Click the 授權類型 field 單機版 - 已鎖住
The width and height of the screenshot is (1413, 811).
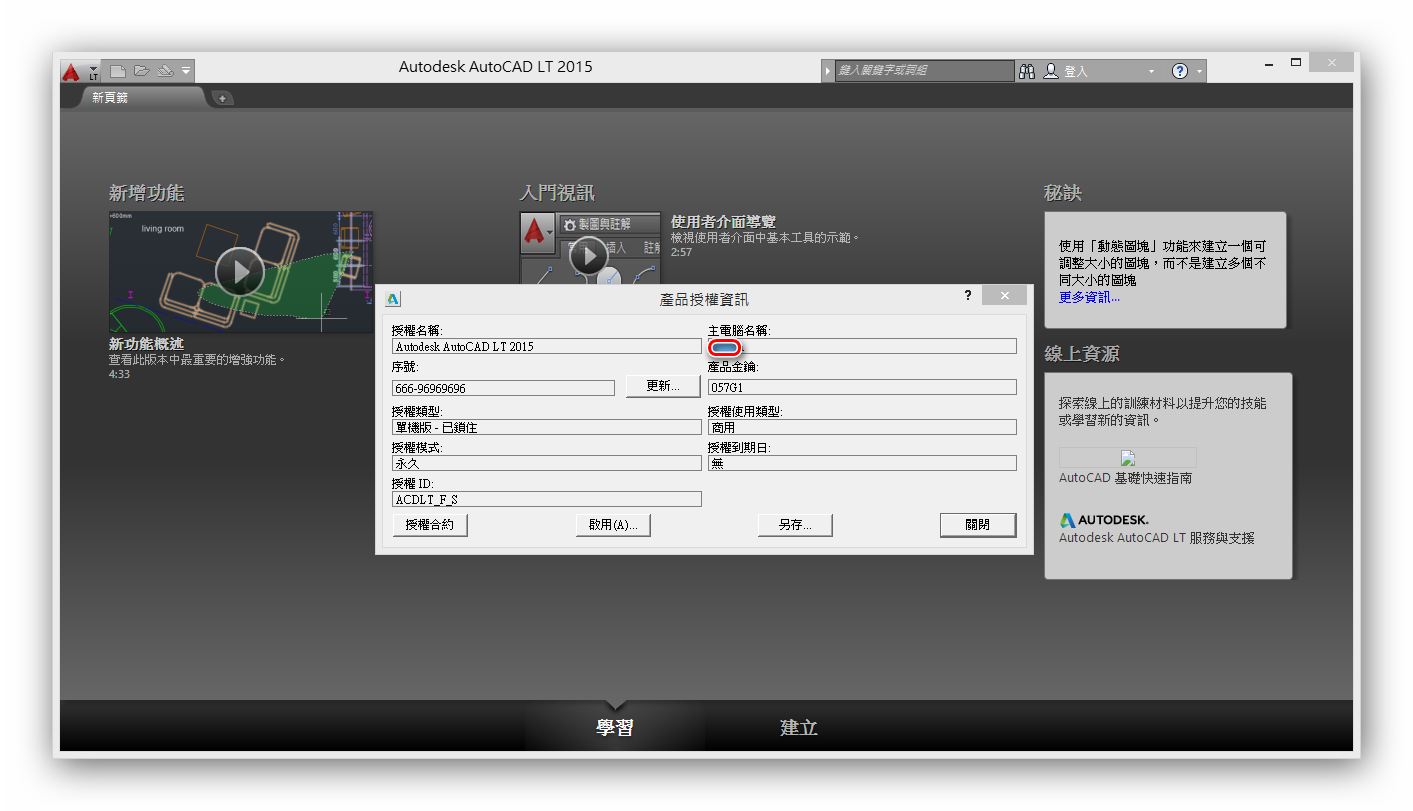(x=547, y=427)
